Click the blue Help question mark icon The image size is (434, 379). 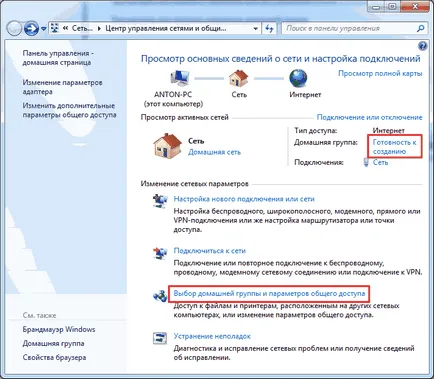(422, 46)
